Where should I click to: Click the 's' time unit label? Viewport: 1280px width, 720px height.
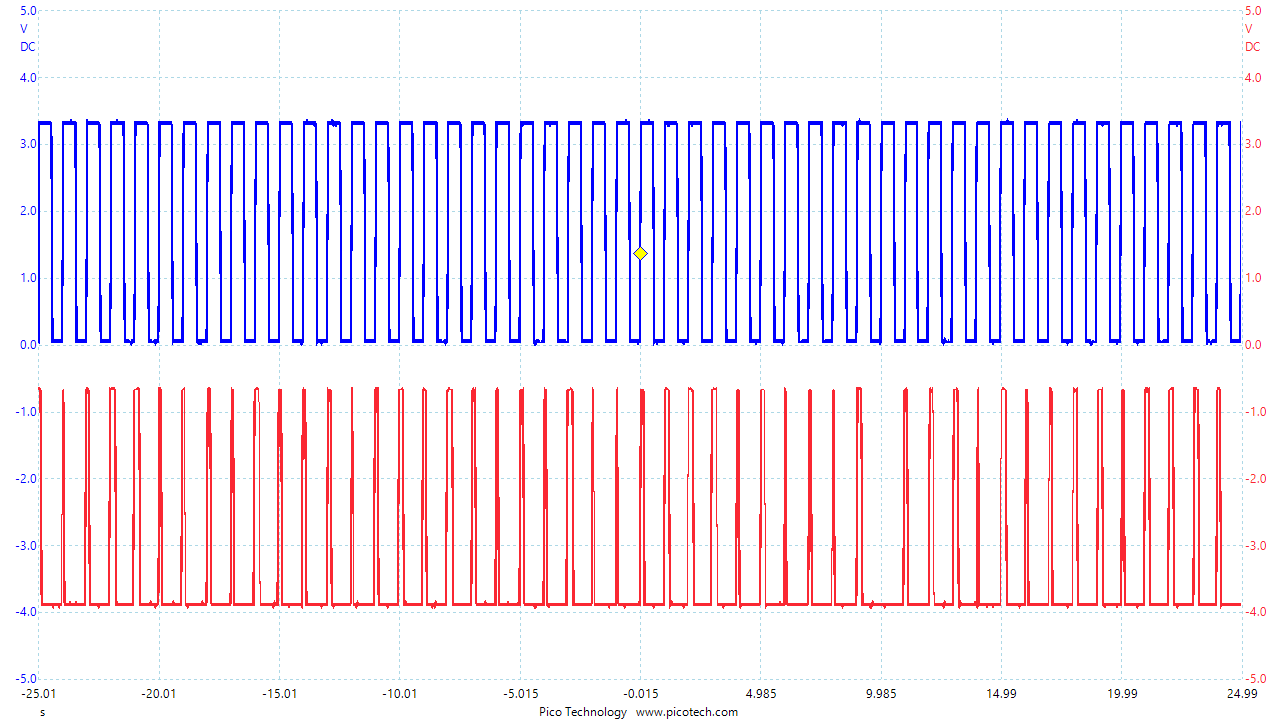coord(42,712)
